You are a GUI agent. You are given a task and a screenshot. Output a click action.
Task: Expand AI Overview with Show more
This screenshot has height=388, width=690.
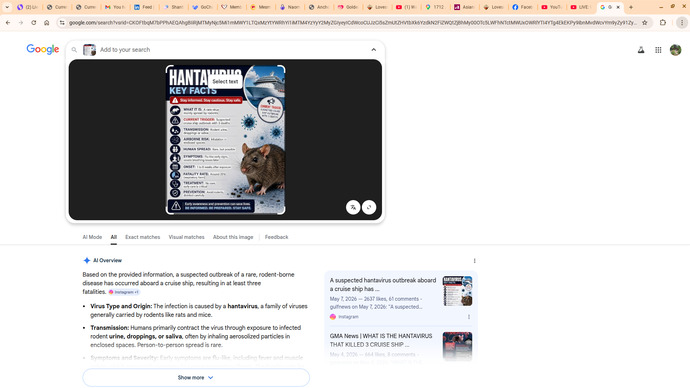tap(196, 377)
